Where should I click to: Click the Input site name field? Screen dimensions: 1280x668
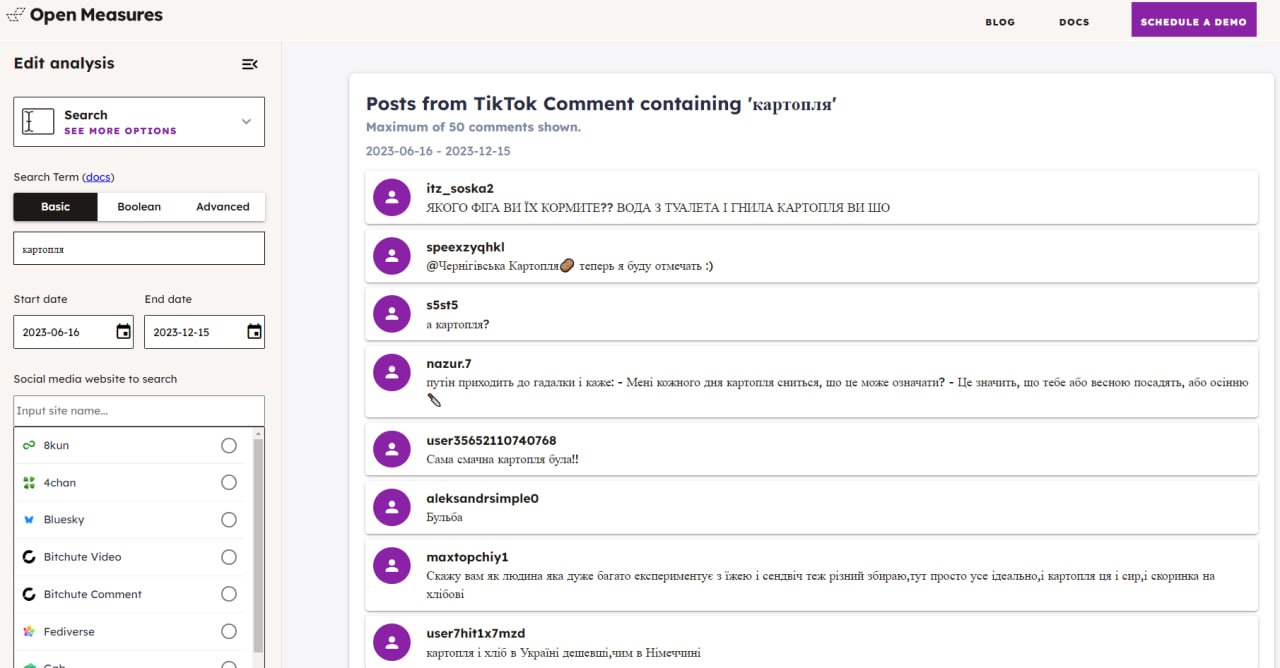pos(139,411)
